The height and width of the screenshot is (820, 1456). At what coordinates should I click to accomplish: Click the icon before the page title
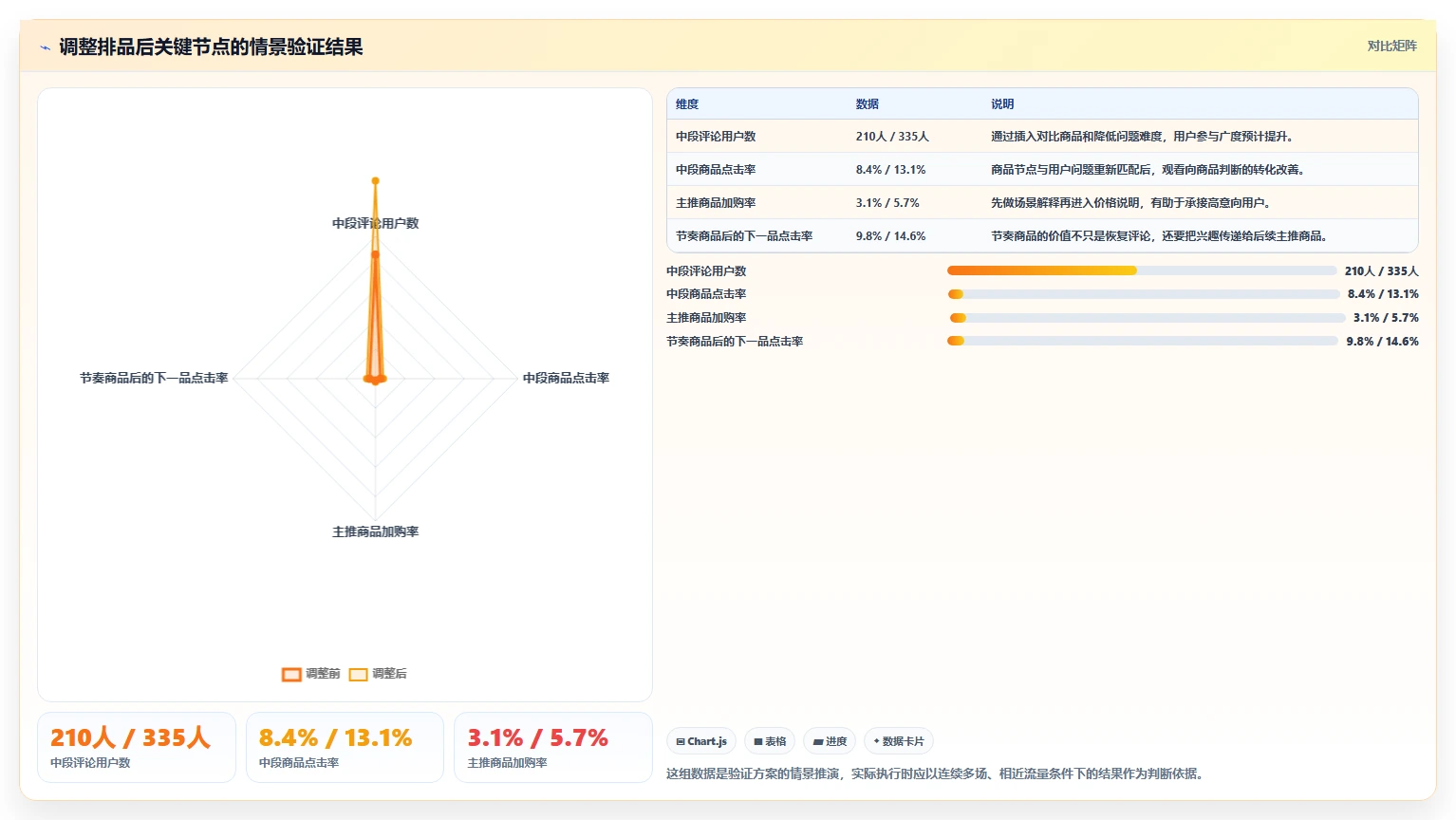45,47
